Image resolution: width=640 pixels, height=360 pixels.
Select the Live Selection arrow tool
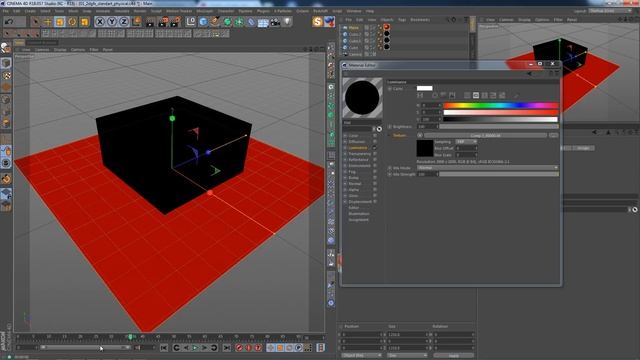pos(36,22)
